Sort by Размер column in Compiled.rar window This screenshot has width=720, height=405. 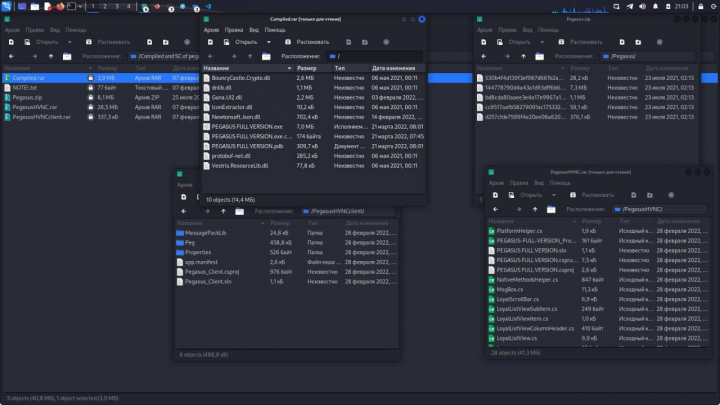[x=313, y=68]
